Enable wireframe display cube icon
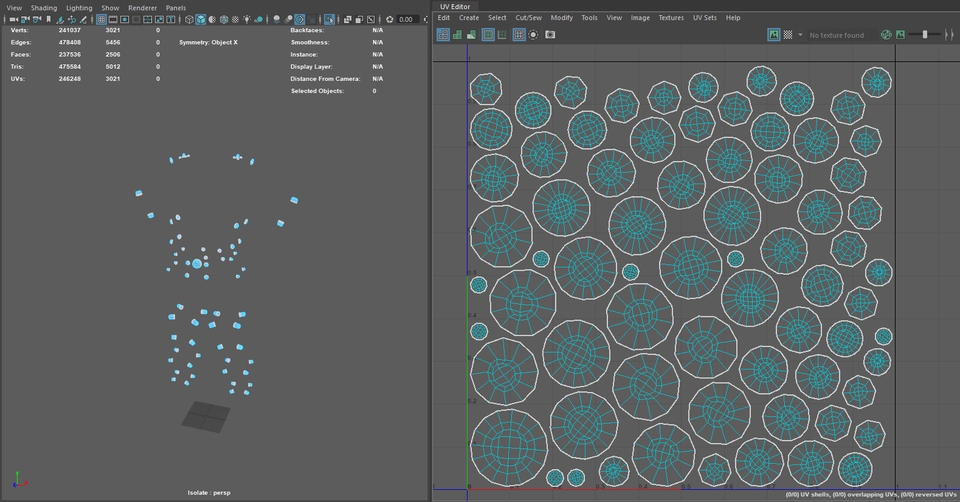960x502 pixels. pyautogui.click(x=188, y=19)
